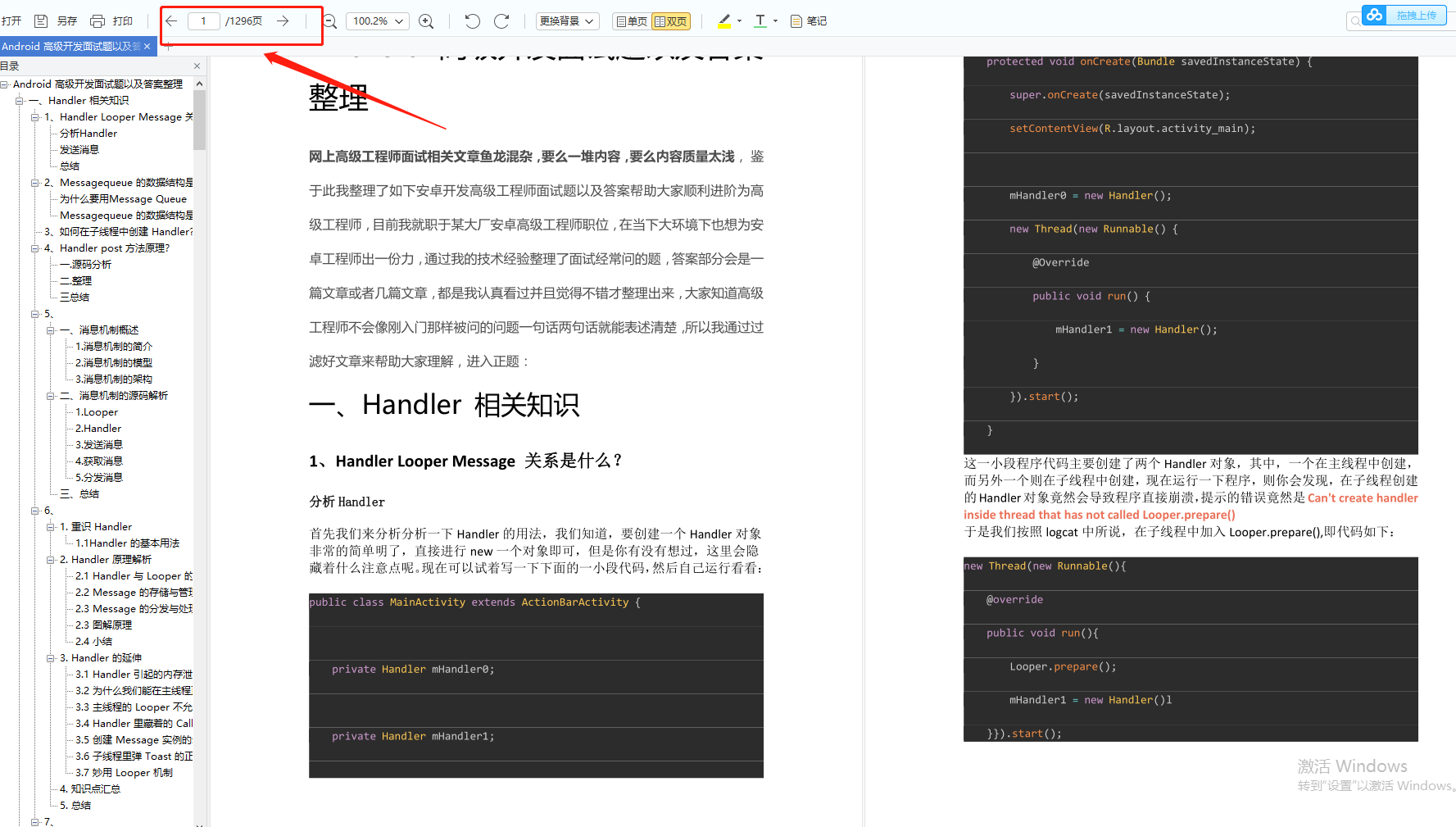Select 3、如何在子线程中创建 Handler entry

pyautogui.click(x=119, y=231)
